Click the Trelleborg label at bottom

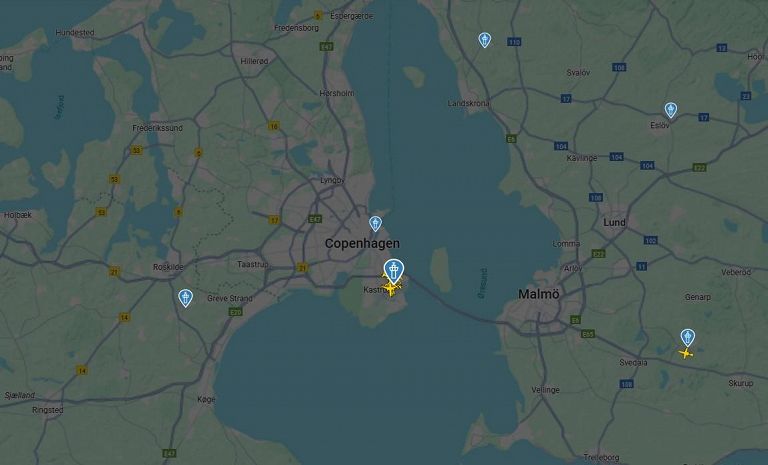[601, 458]
